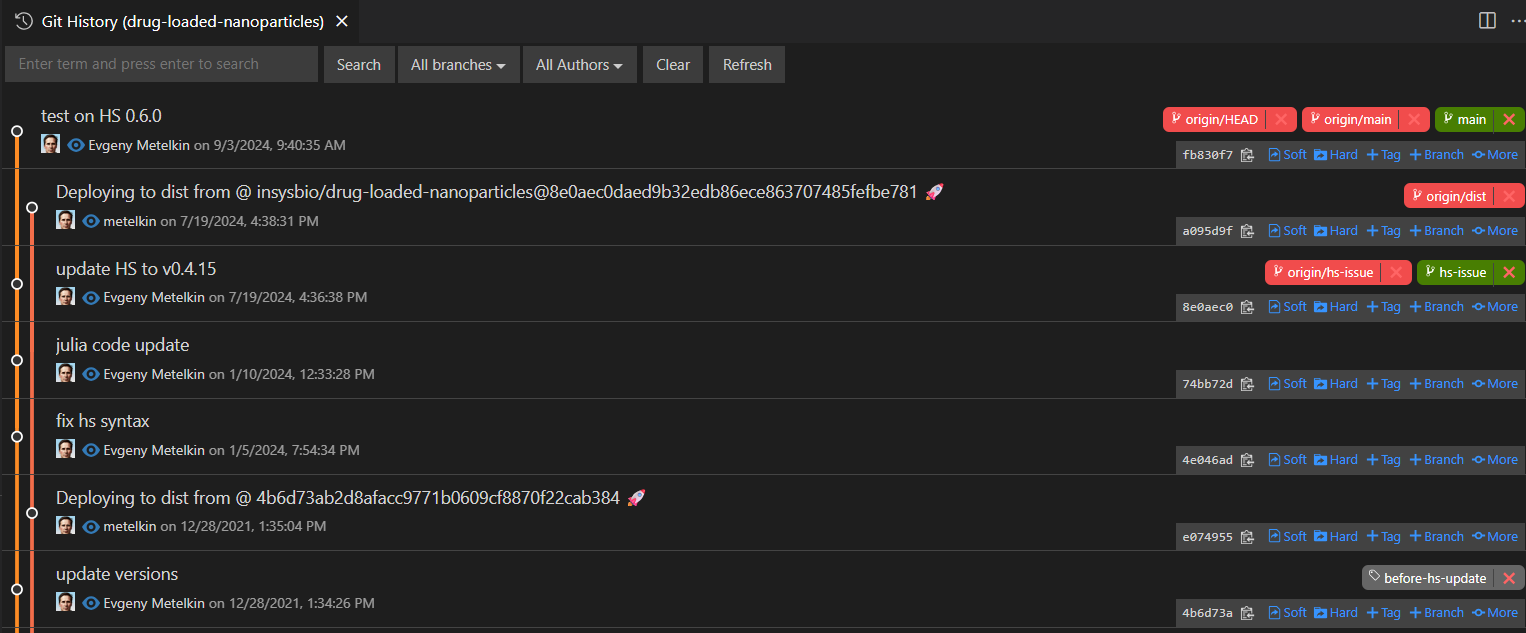
Task: Delete the local hs-issue branch
Action: click(1509, 272)
